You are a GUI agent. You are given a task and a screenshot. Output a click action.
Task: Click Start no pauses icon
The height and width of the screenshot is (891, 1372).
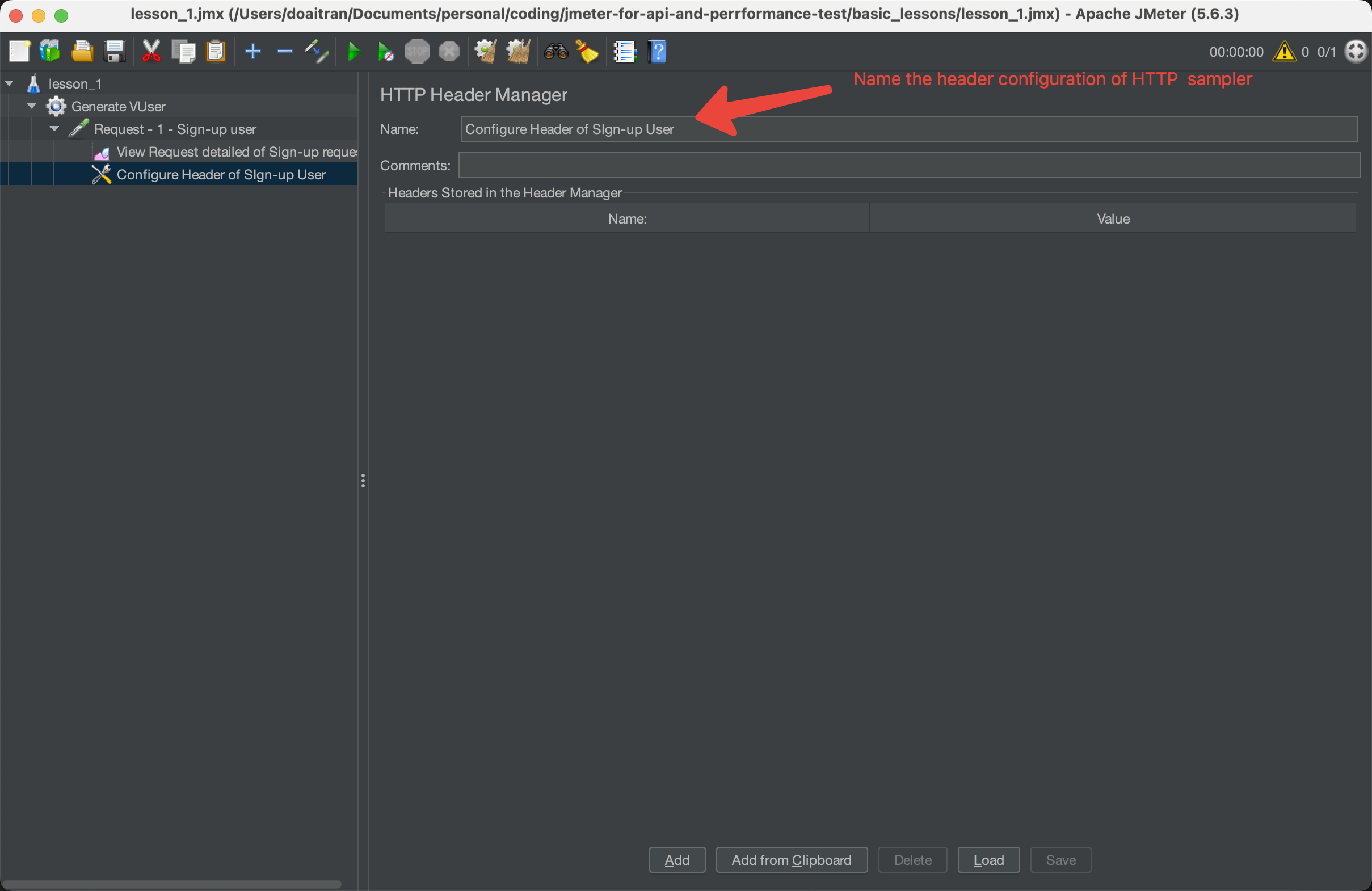point(385,51)
